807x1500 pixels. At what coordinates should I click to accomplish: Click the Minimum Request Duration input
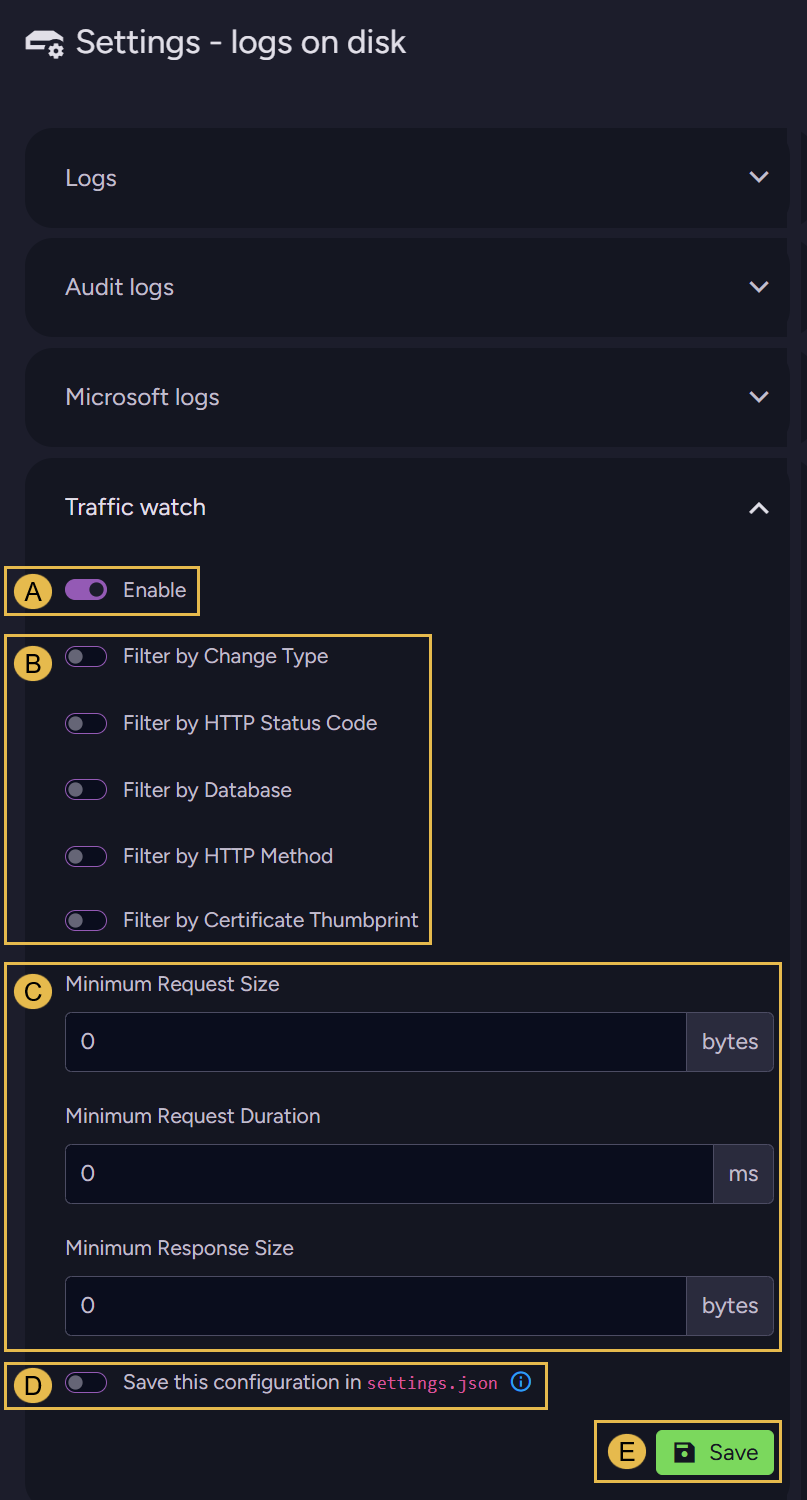tap(390, 1174)
